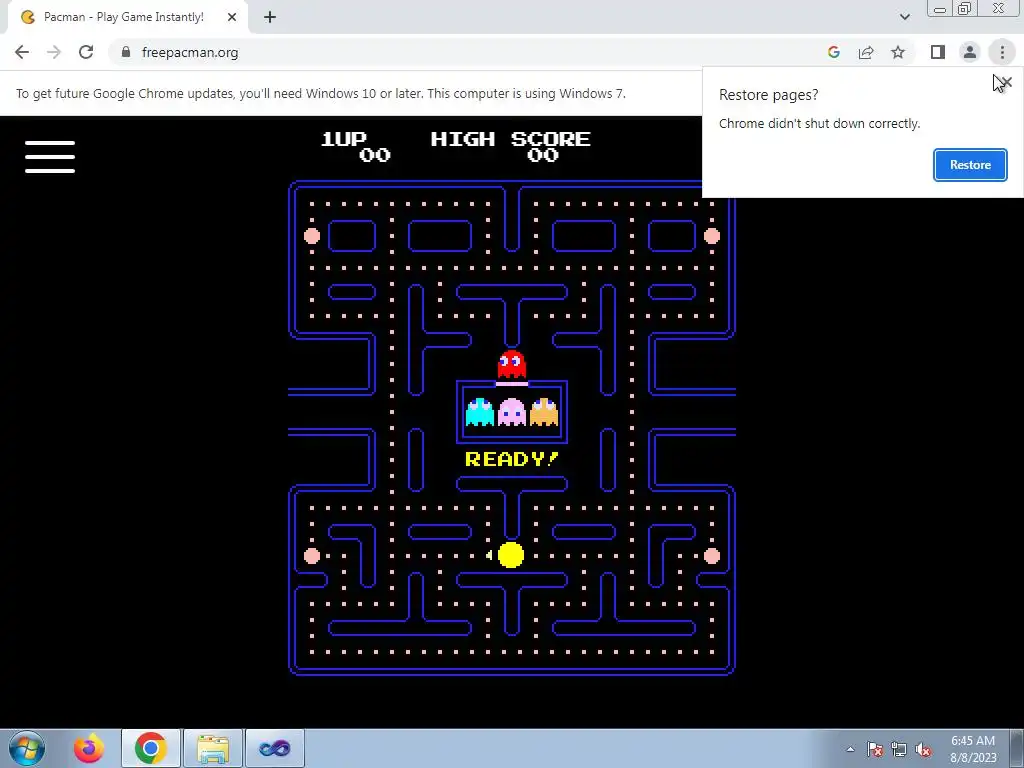The height and width of the screenshot is (768, 1024).
Task: Go forward with the browser forward arrow
Action: [x=54, y=52]
